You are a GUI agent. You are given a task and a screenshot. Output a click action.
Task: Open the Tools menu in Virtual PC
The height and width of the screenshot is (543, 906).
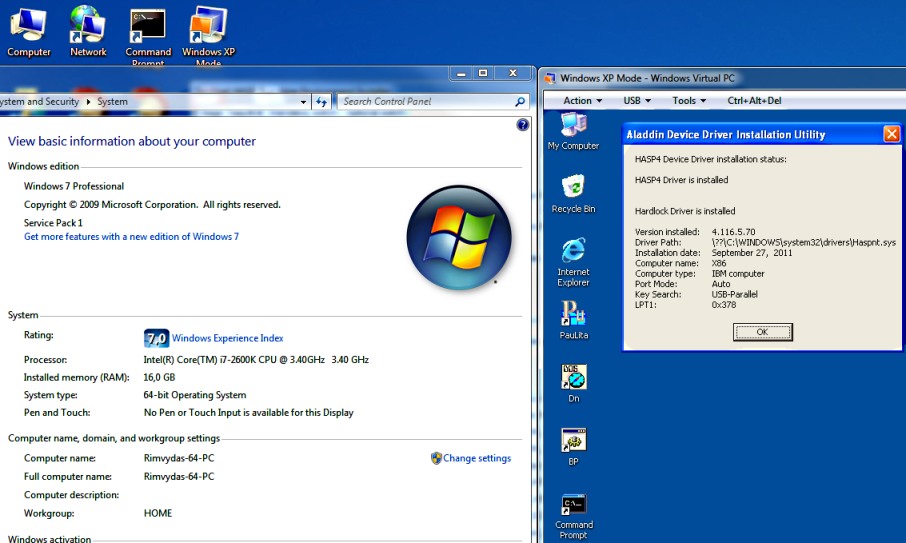tap(689, 101)
